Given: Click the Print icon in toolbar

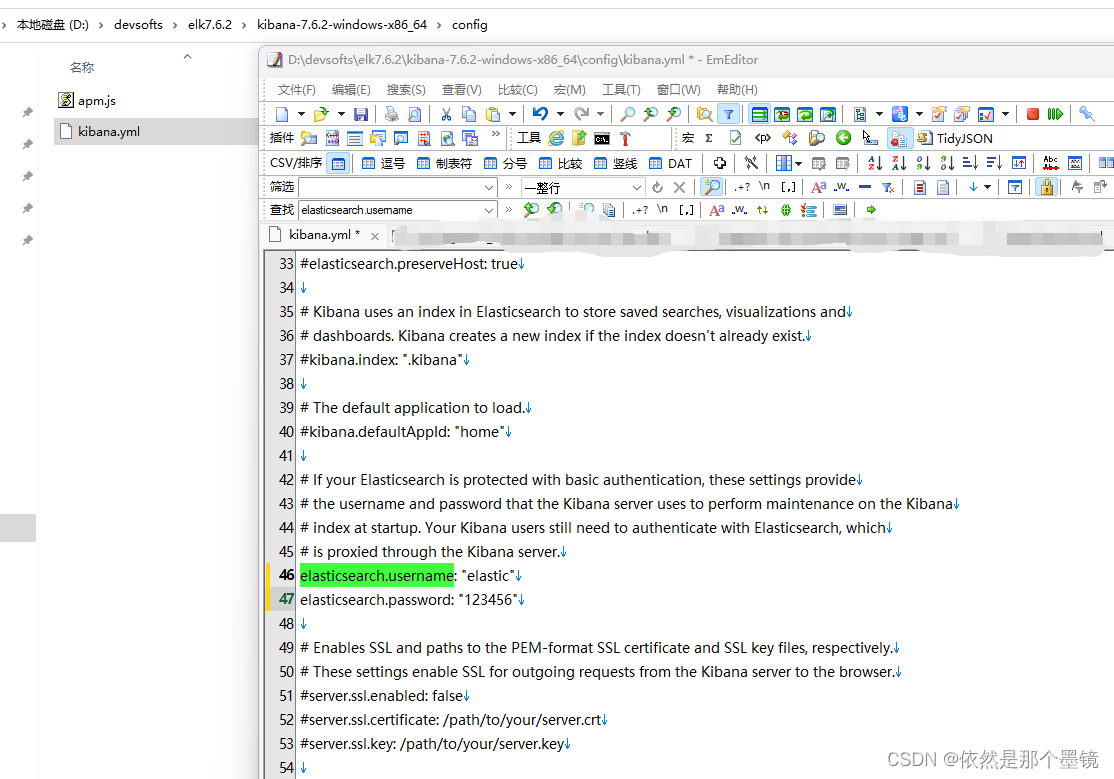Looking at the screenshot, I should (391, 114).
